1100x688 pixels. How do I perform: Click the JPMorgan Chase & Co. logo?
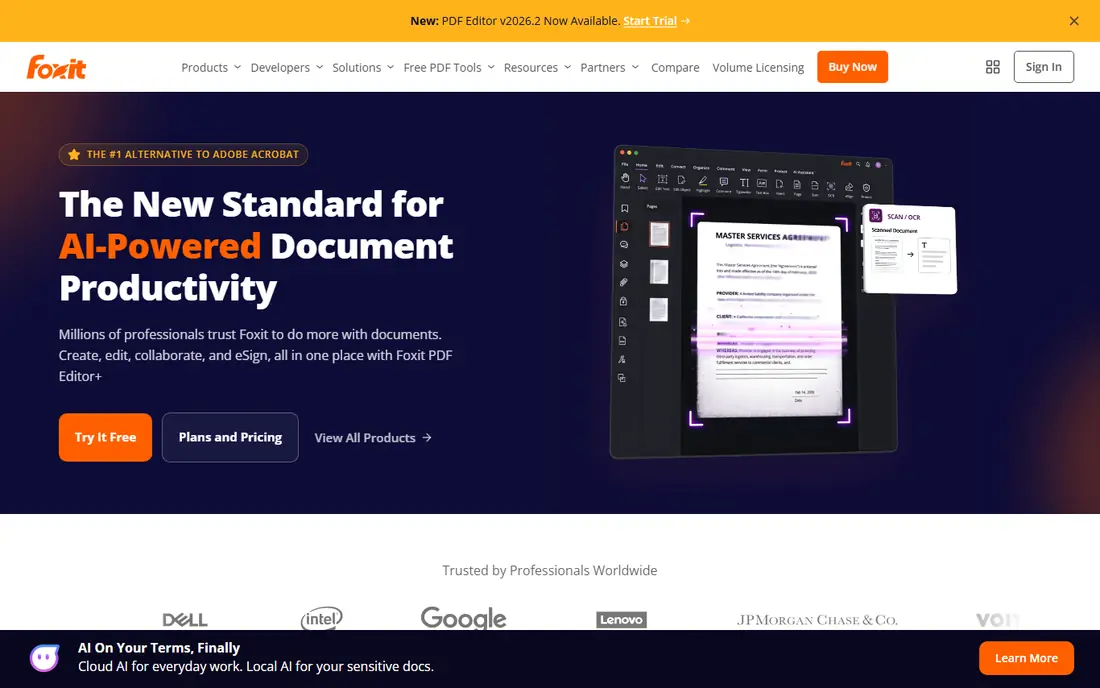[817, 620]
